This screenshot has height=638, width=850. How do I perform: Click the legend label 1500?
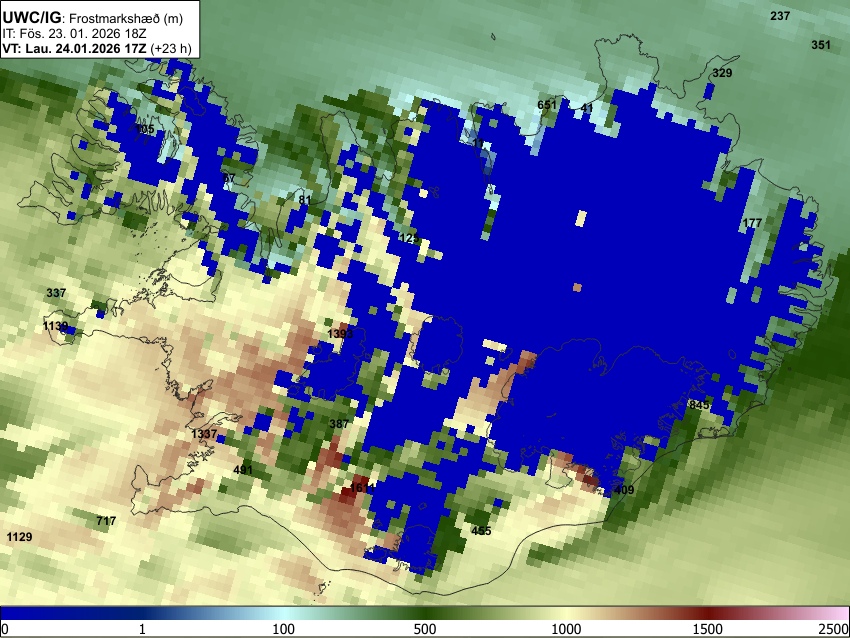click(708, 629)
